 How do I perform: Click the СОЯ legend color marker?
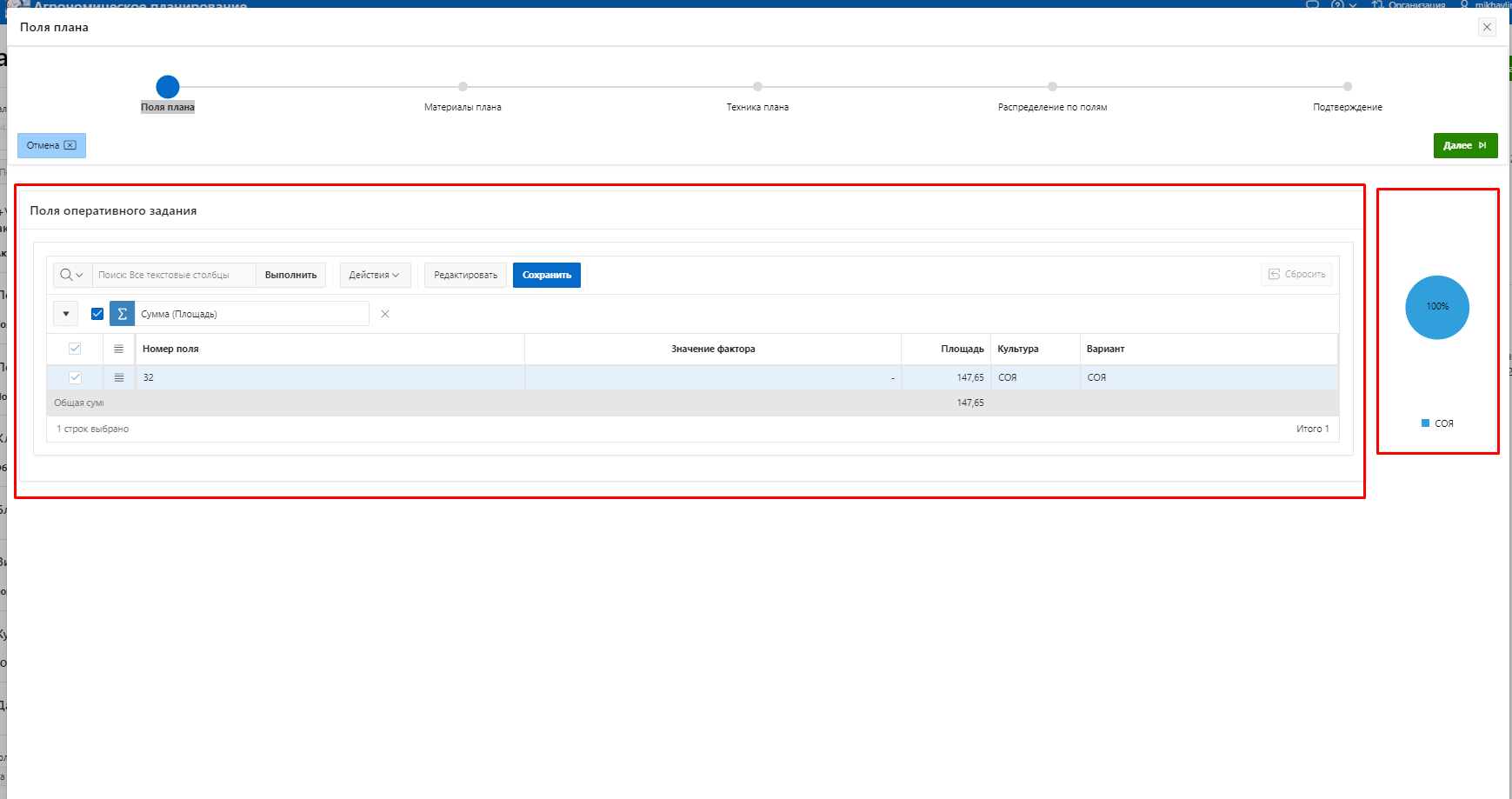(x=1425, y=423)
